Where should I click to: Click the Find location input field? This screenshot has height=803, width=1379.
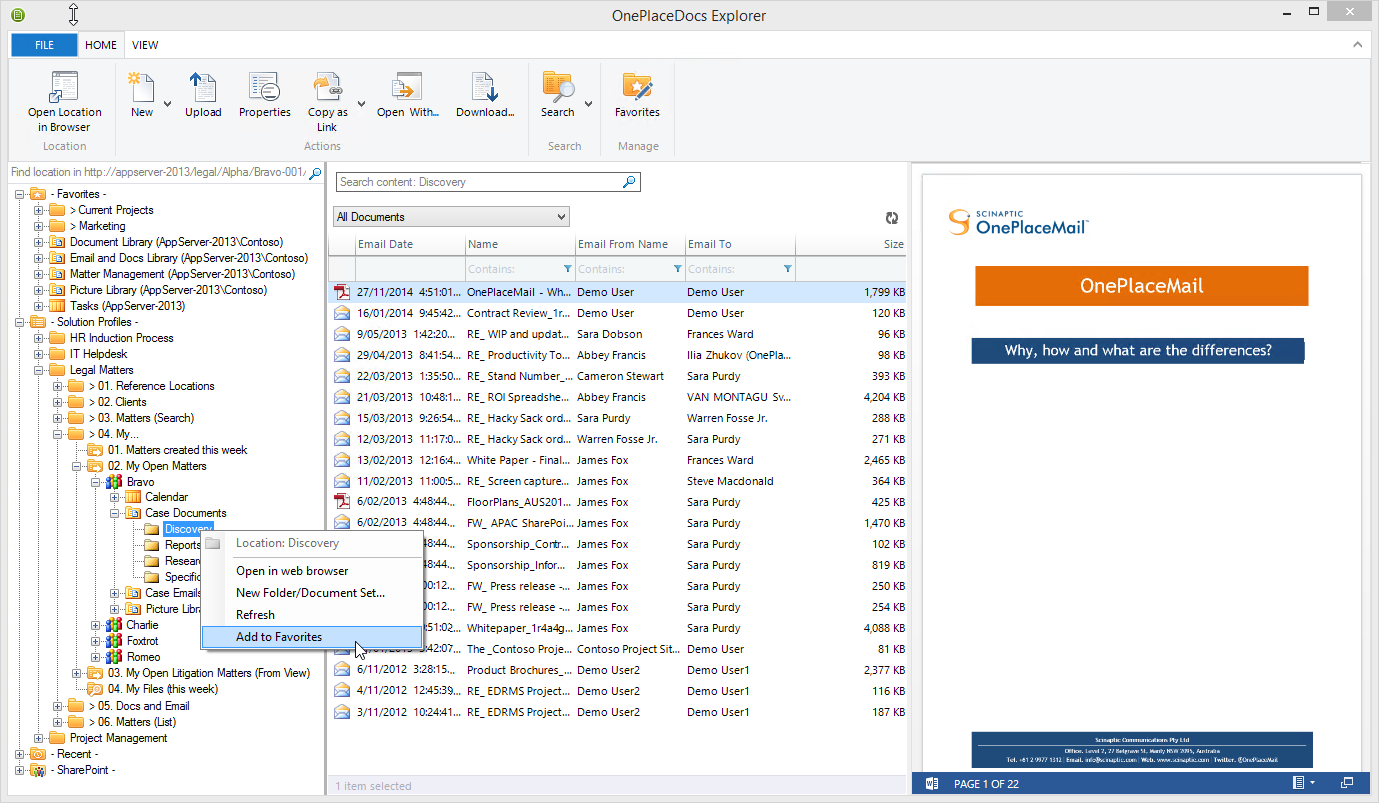157,172
